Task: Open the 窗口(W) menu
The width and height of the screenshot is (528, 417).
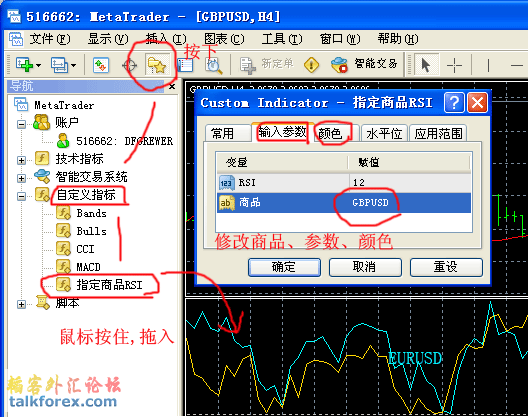Action: click(x=340, y=39)
